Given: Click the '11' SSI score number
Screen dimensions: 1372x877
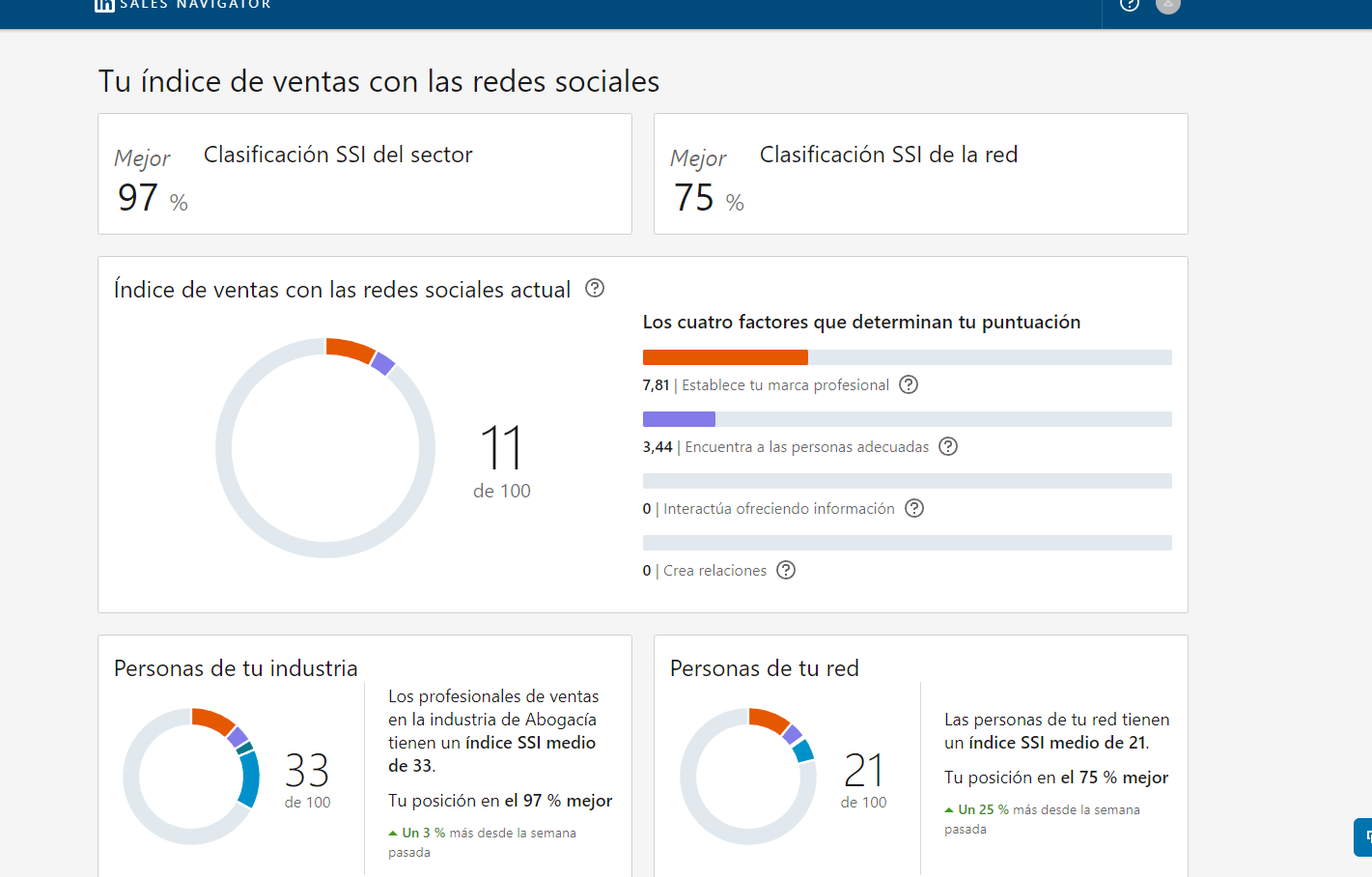Looking at the screenshot, I should point(501,448).
